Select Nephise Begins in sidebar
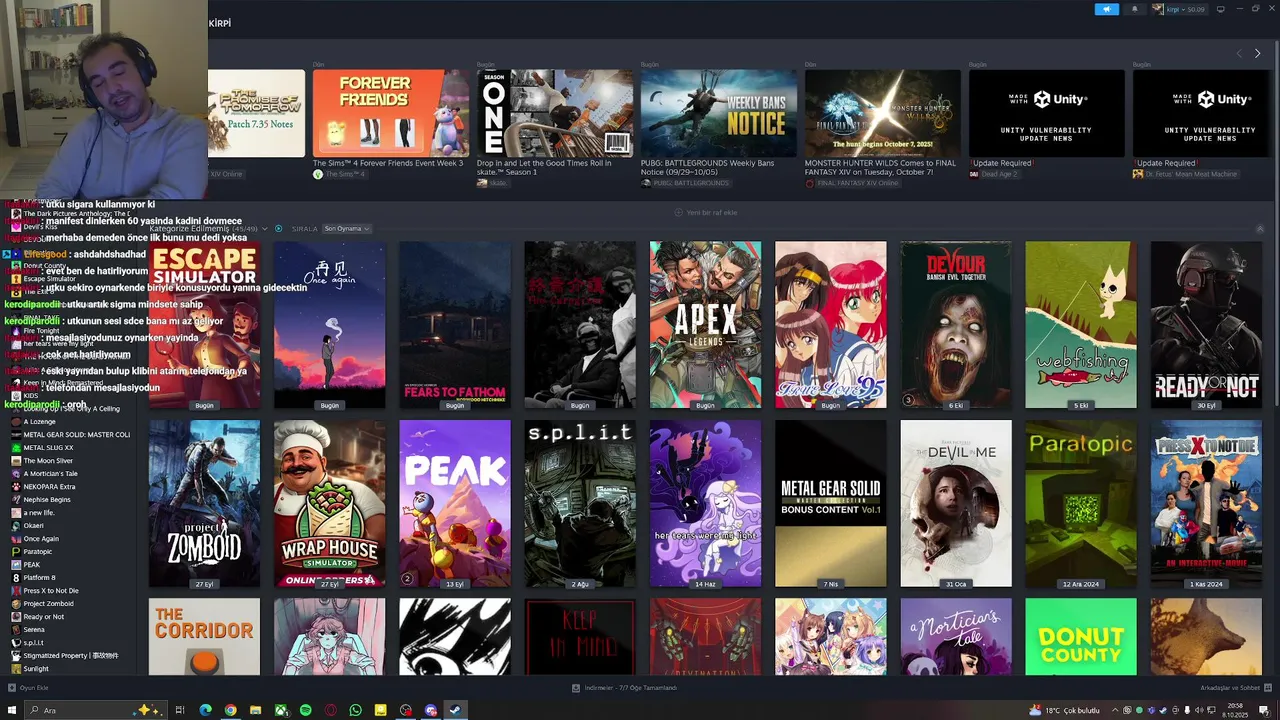The image size is (1280, 720). pos(47,500)
